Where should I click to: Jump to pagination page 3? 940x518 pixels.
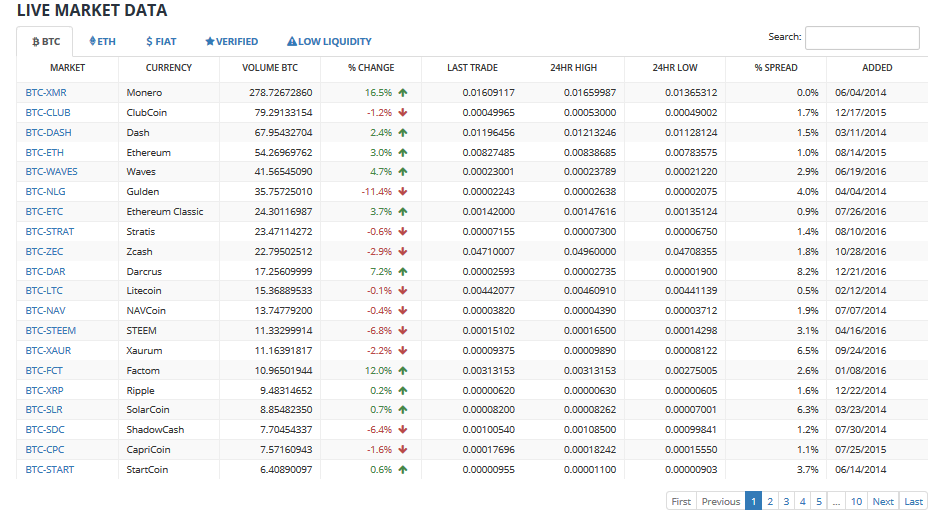[786, 501]
